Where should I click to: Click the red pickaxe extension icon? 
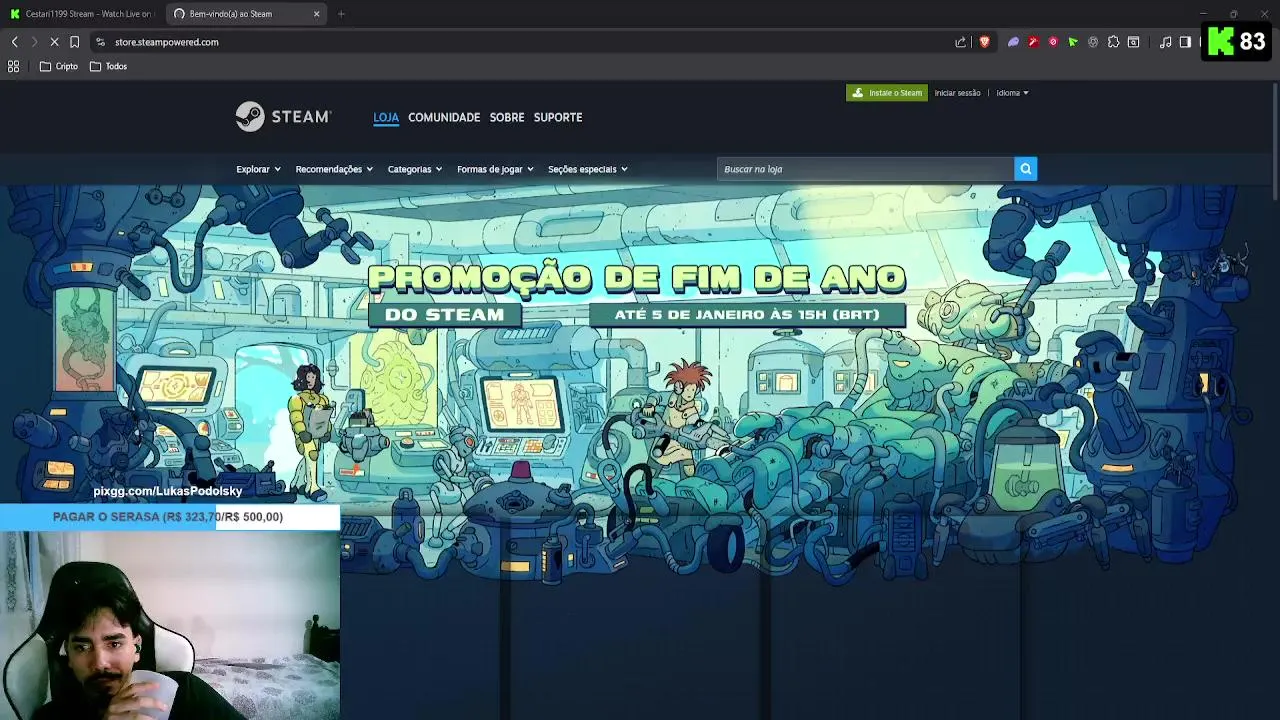[1033, 42]
